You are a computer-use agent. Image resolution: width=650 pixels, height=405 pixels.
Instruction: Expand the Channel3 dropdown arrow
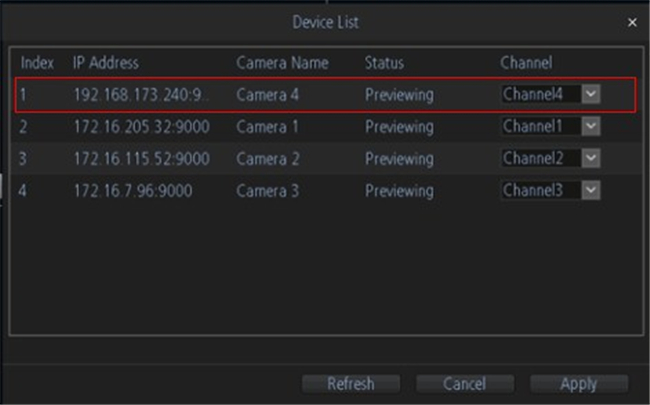[x=591, y=190]
